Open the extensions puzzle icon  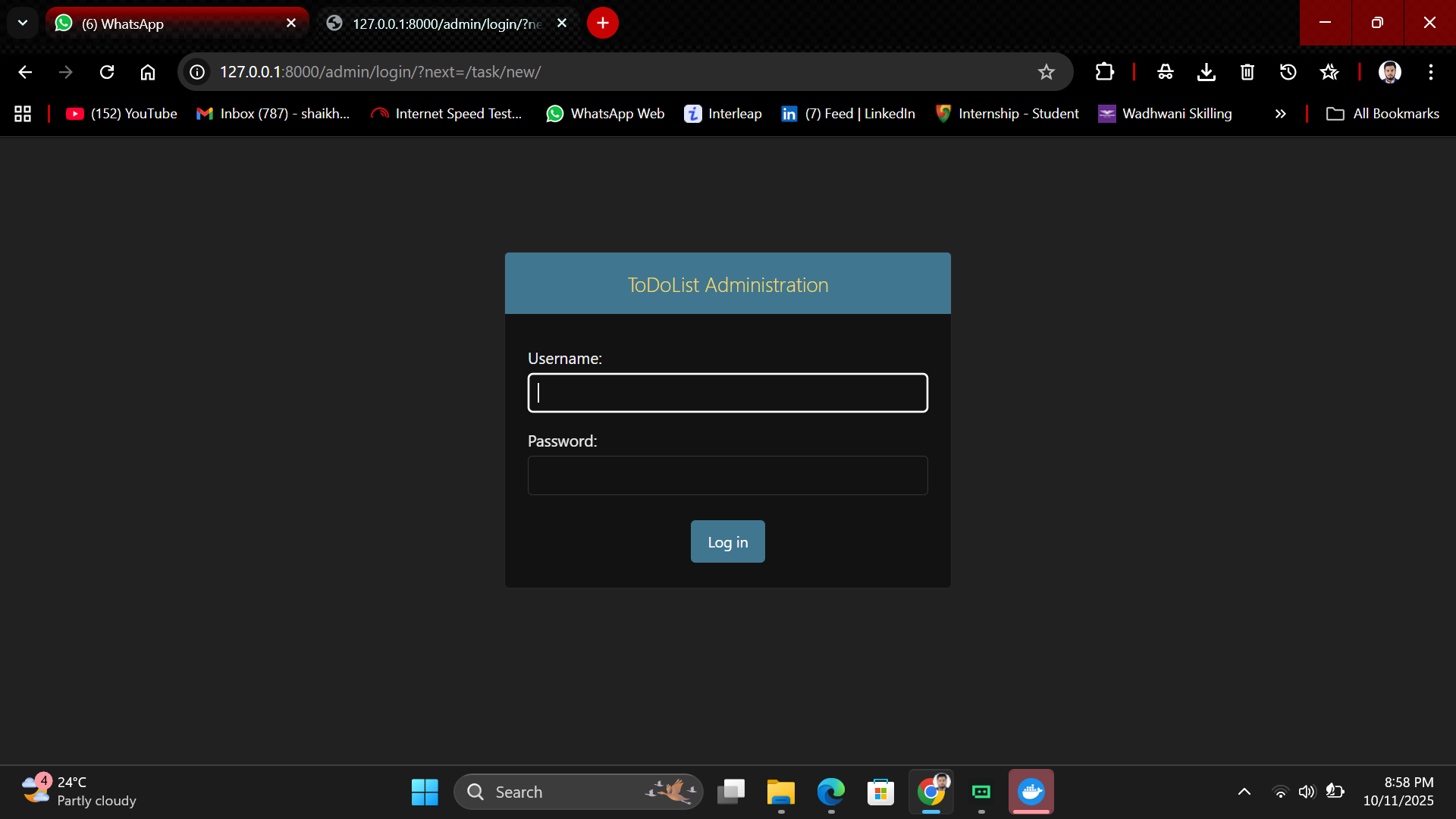1105,72
